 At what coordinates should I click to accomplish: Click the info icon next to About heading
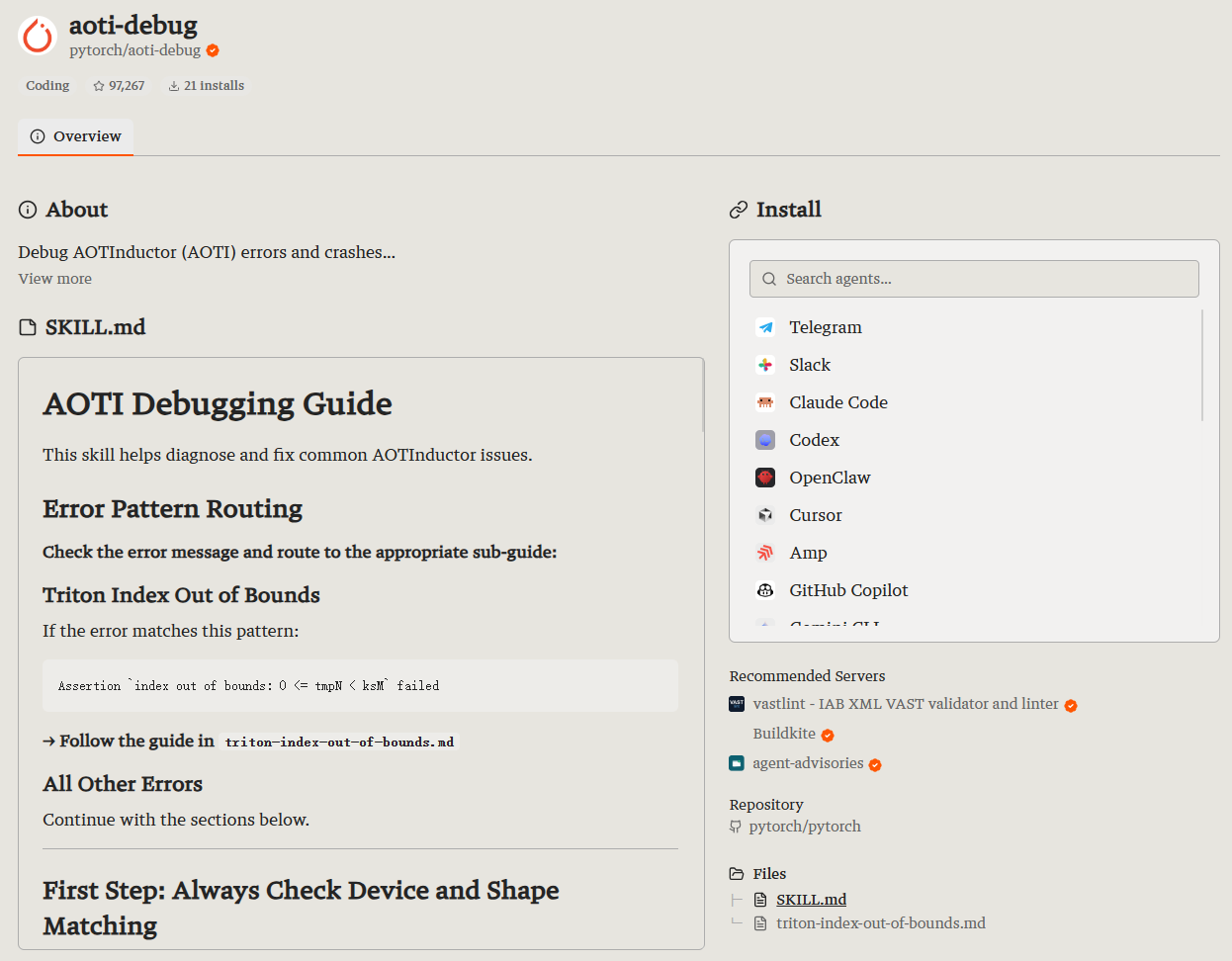28,210
